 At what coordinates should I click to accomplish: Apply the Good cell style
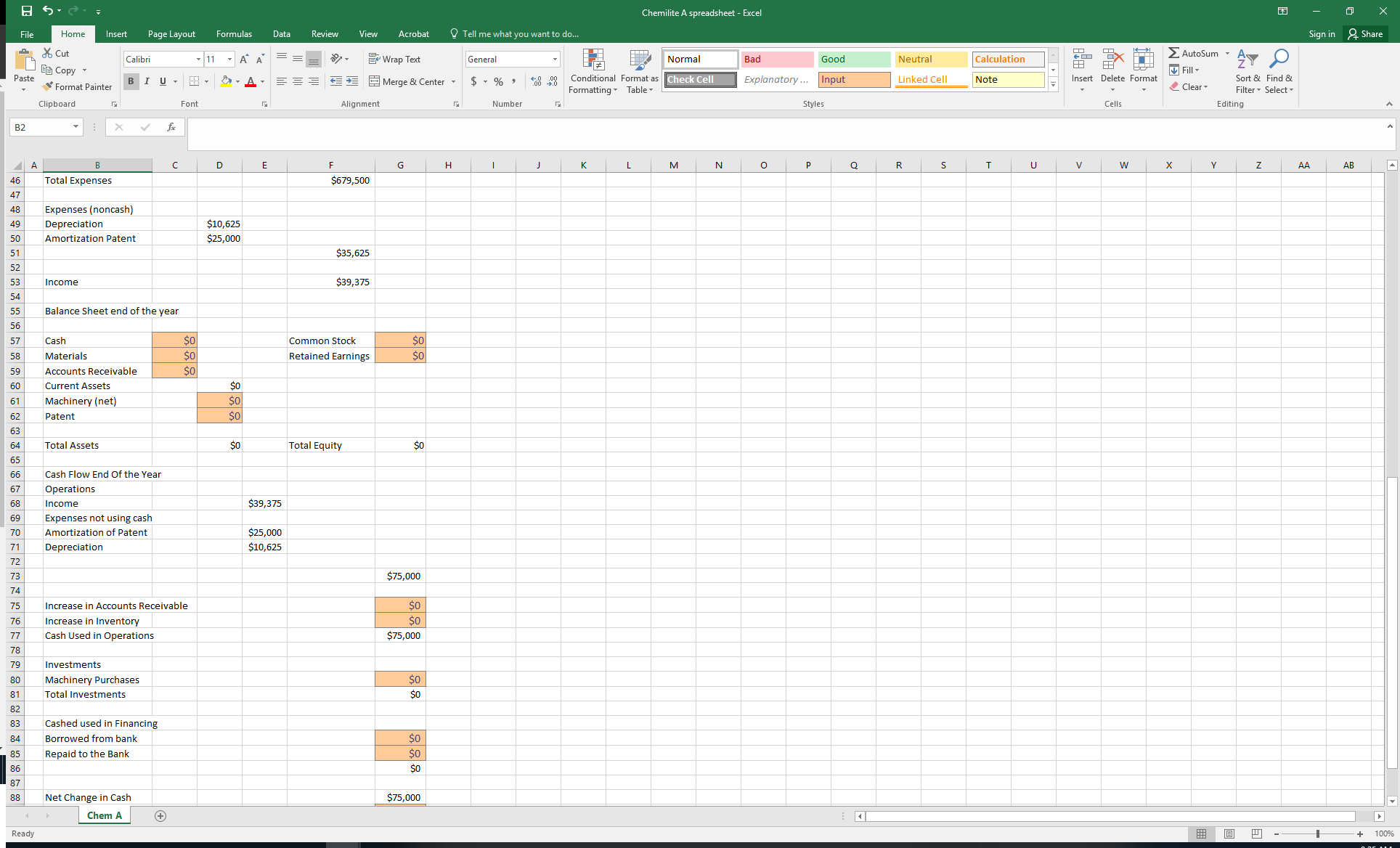pos(854,59)
